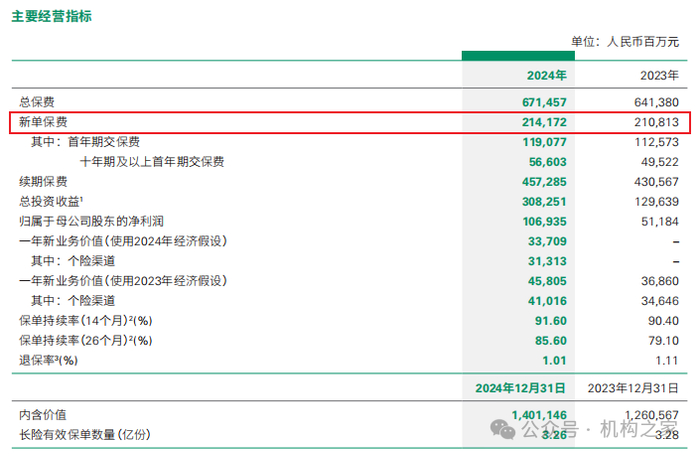This screenshot has width=700, height=457.
Task: Click the 2024年 column header
Action: tap(546, 75)
